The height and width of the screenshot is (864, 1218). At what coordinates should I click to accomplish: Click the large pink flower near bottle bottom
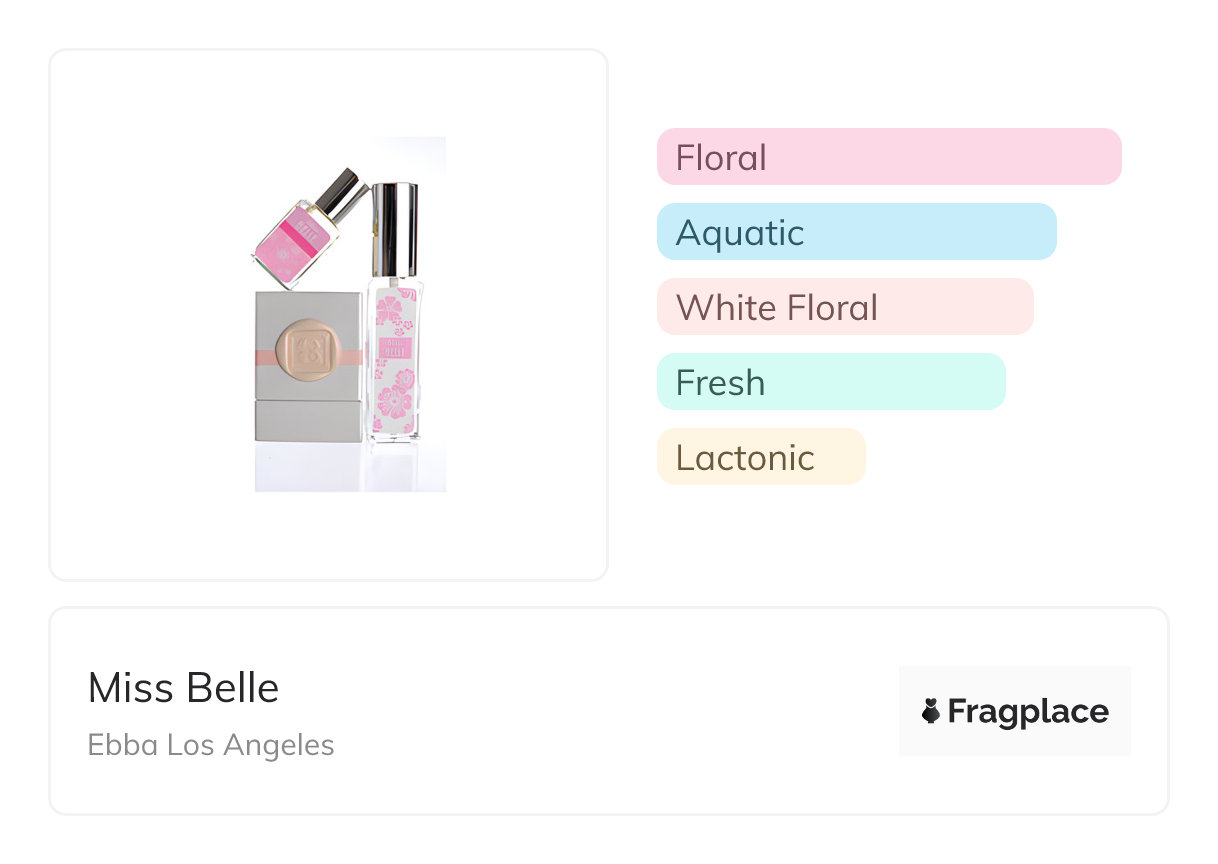(x=397, y=399)
